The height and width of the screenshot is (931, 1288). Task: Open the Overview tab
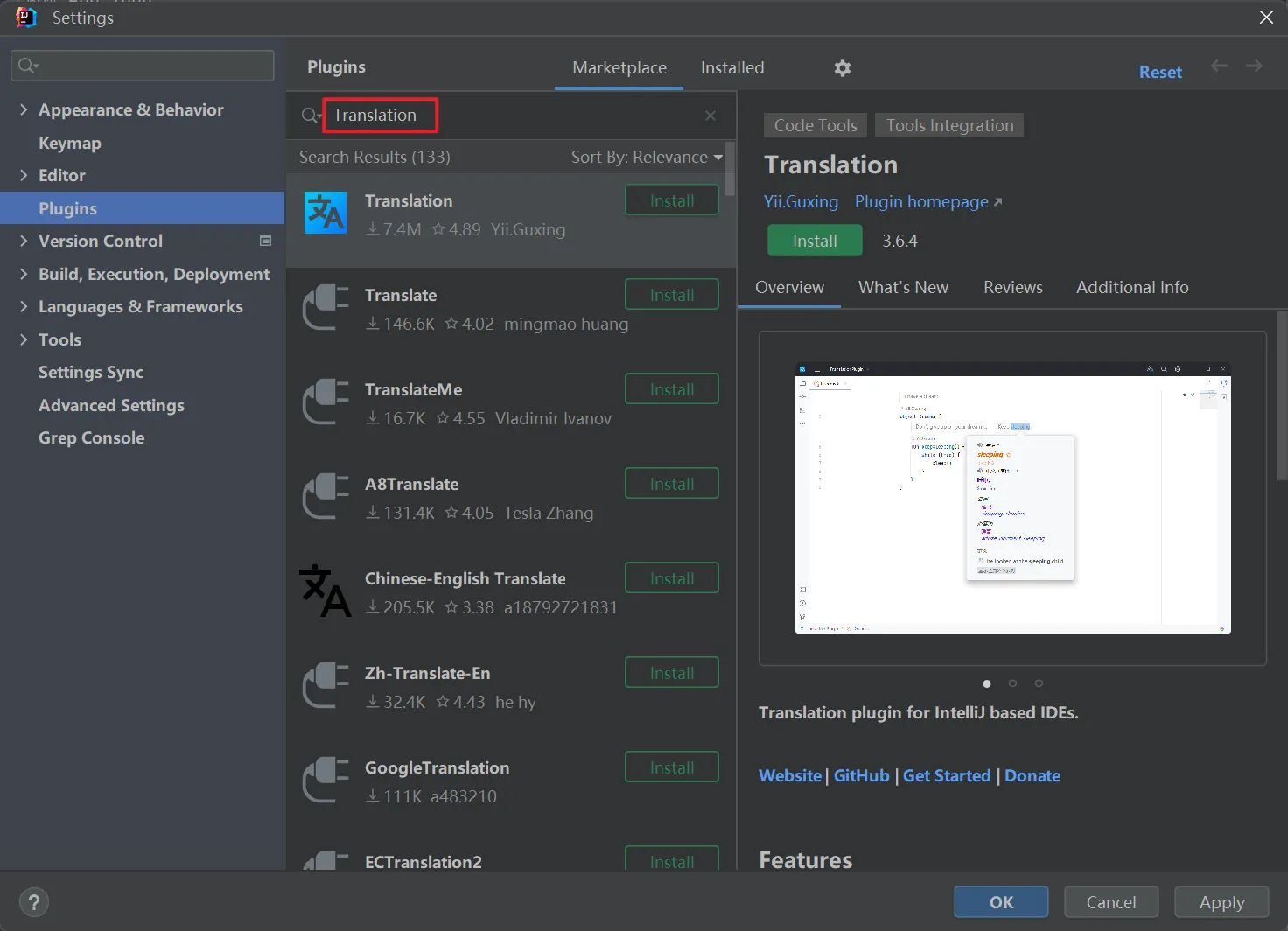click(789, 288)
